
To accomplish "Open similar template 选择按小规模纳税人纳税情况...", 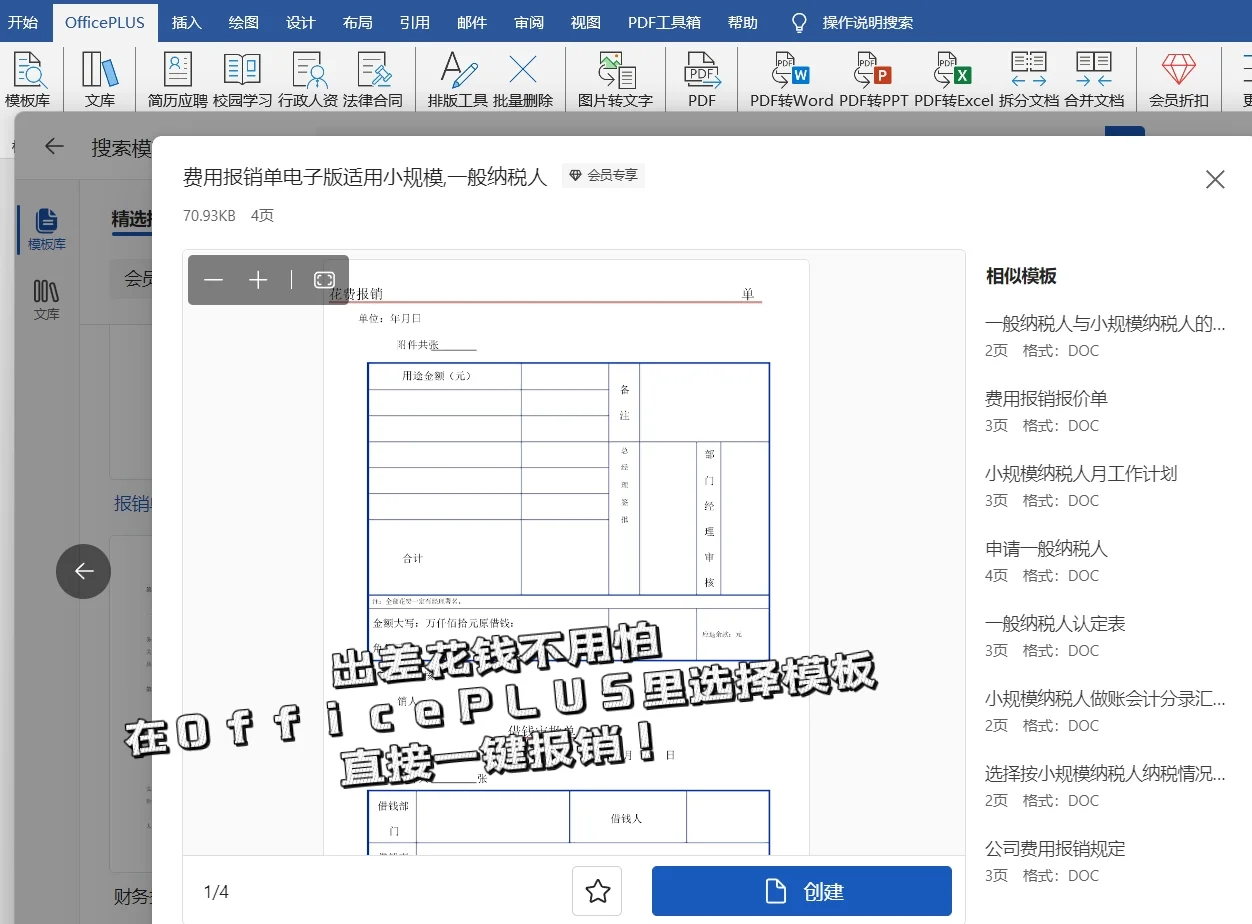I will tap(1105, 774).
